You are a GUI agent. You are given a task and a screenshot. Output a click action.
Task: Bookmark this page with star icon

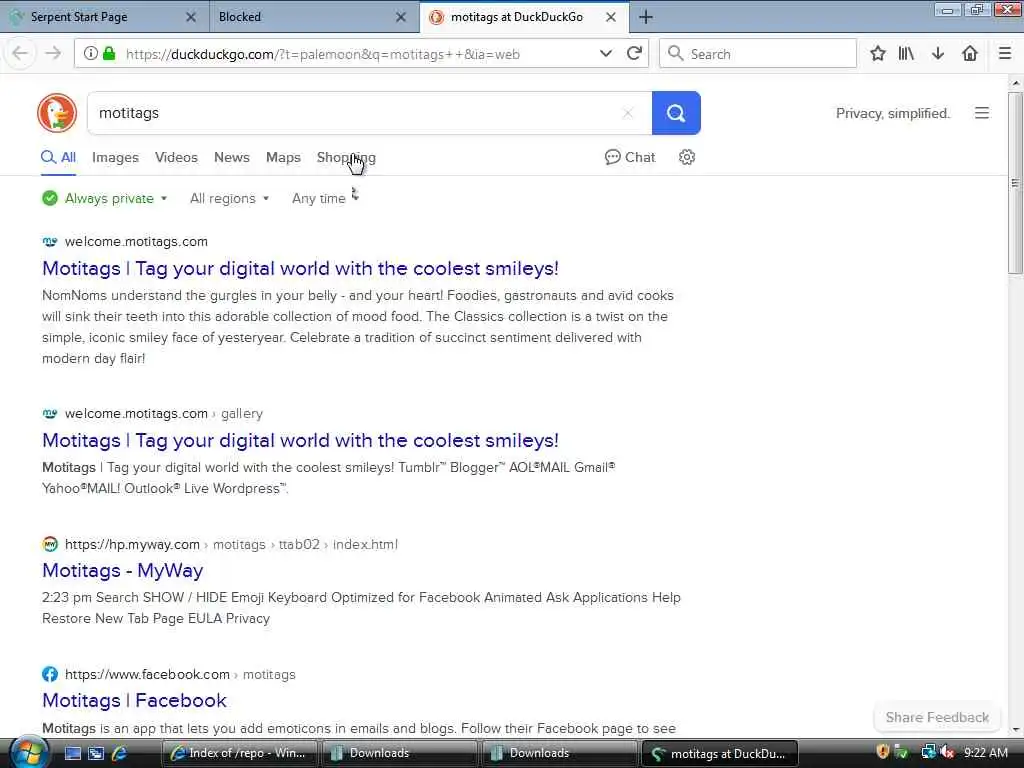coord(878,54)
